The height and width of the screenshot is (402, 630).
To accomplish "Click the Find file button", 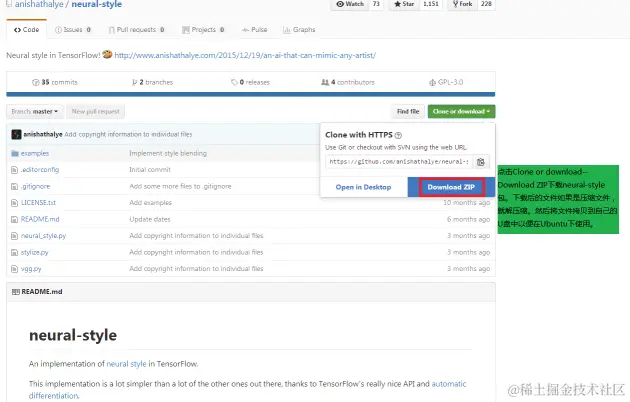I will (x=408, y=112).
